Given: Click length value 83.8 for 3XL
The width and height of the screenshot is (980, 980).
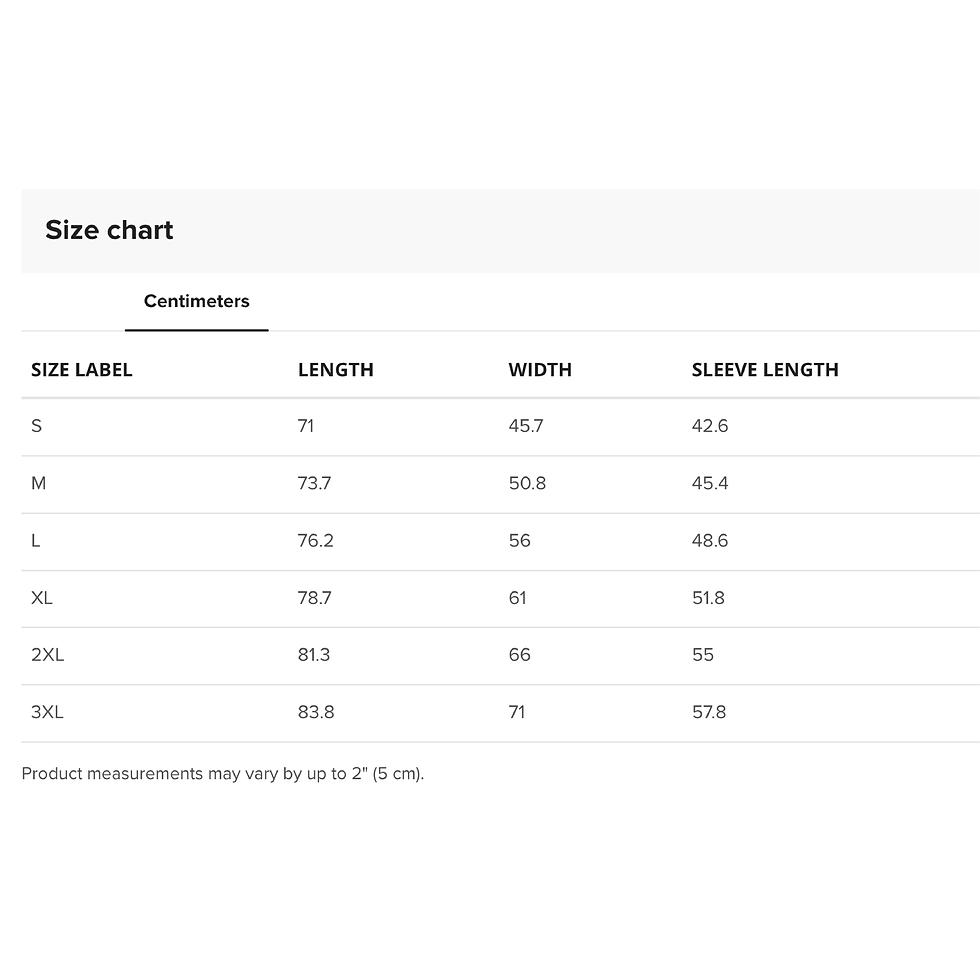Looking at the screenshot, I should (x=315, y=712).
